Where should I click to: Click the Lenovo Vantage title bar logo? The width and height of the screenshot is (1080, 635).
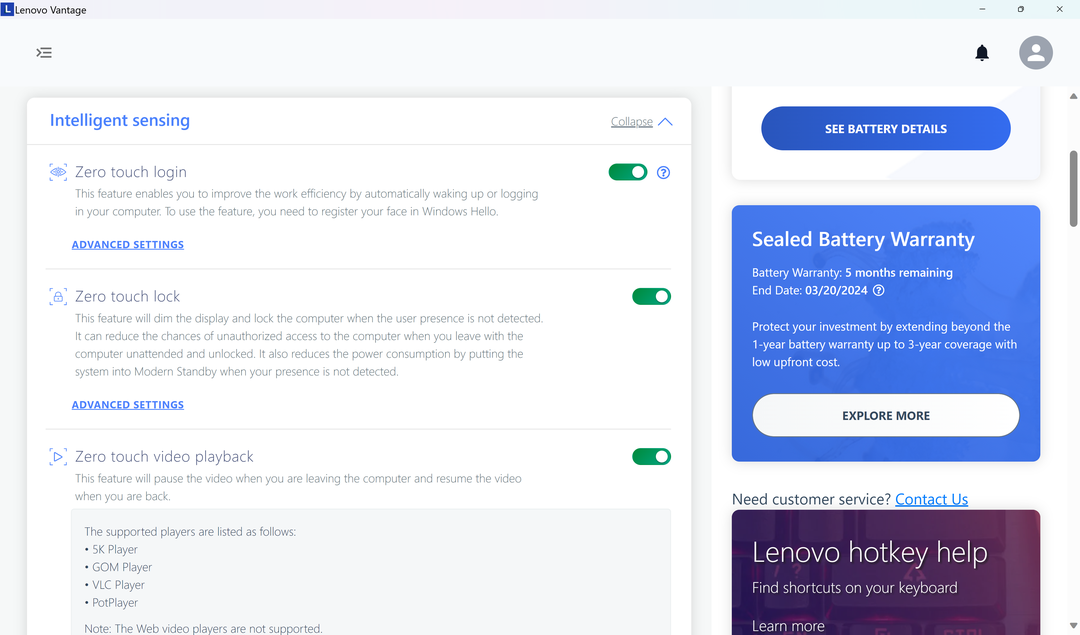(7, 10)
